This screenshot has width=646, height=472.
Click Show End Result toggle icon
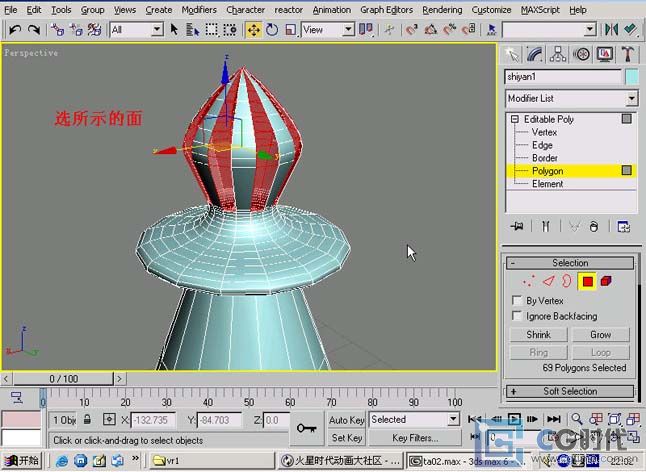click(x=545, y=226)
